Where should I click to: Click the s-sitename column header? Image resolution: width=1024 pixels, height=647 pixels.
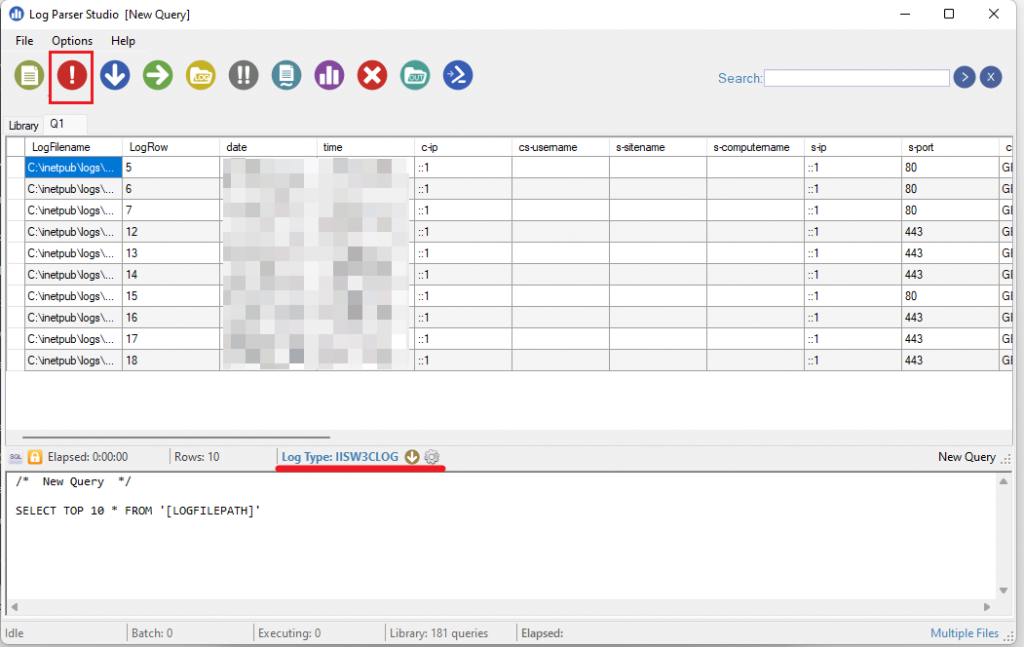[658, 148]
